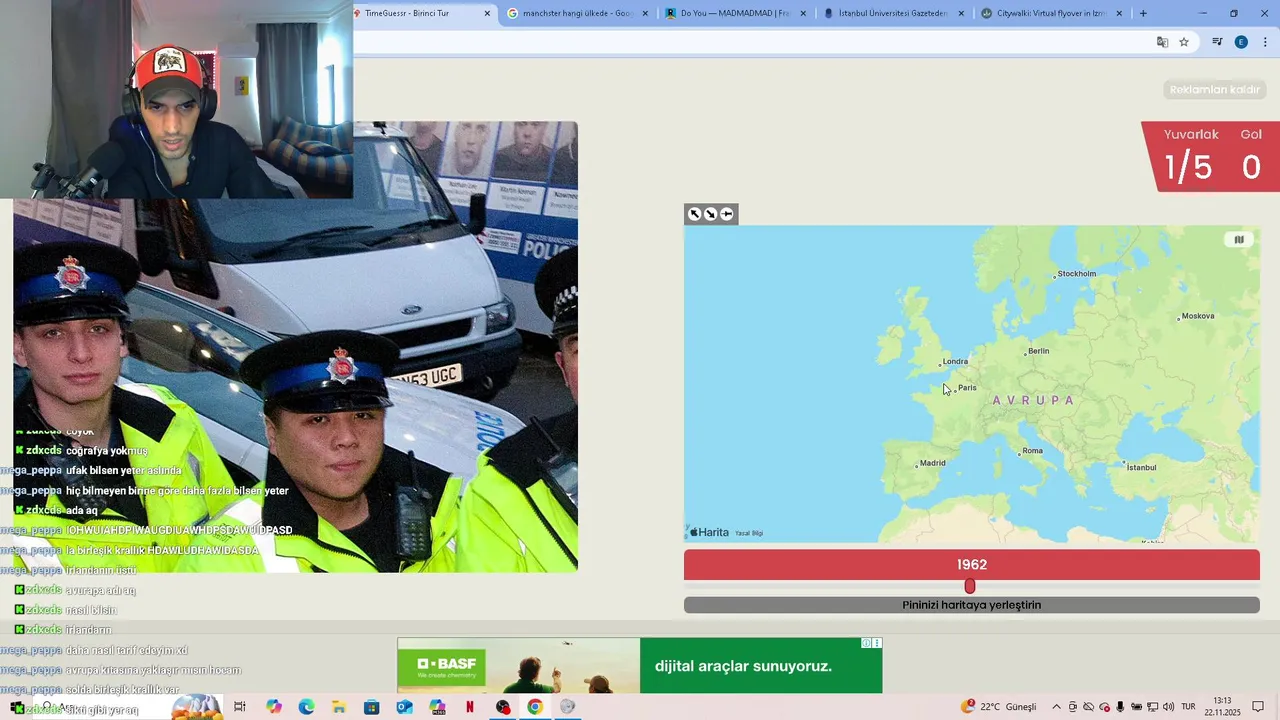This screenshot has height=720, width=1280.
Task: Open the BASF advertisement banner
Action: (x=640, y=666)
